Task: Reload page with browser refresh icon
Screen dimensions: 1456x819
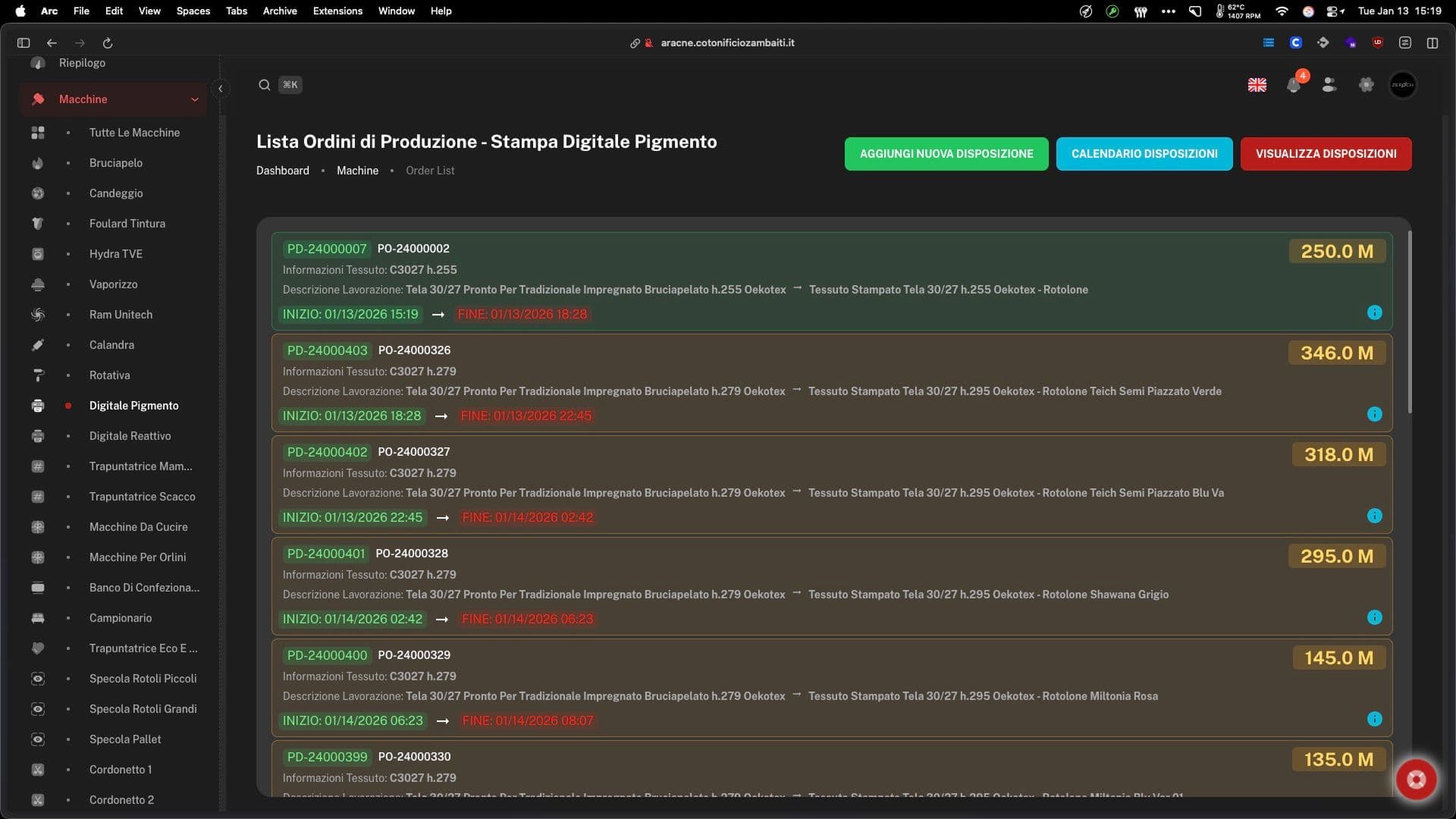Action: (108, 43)
